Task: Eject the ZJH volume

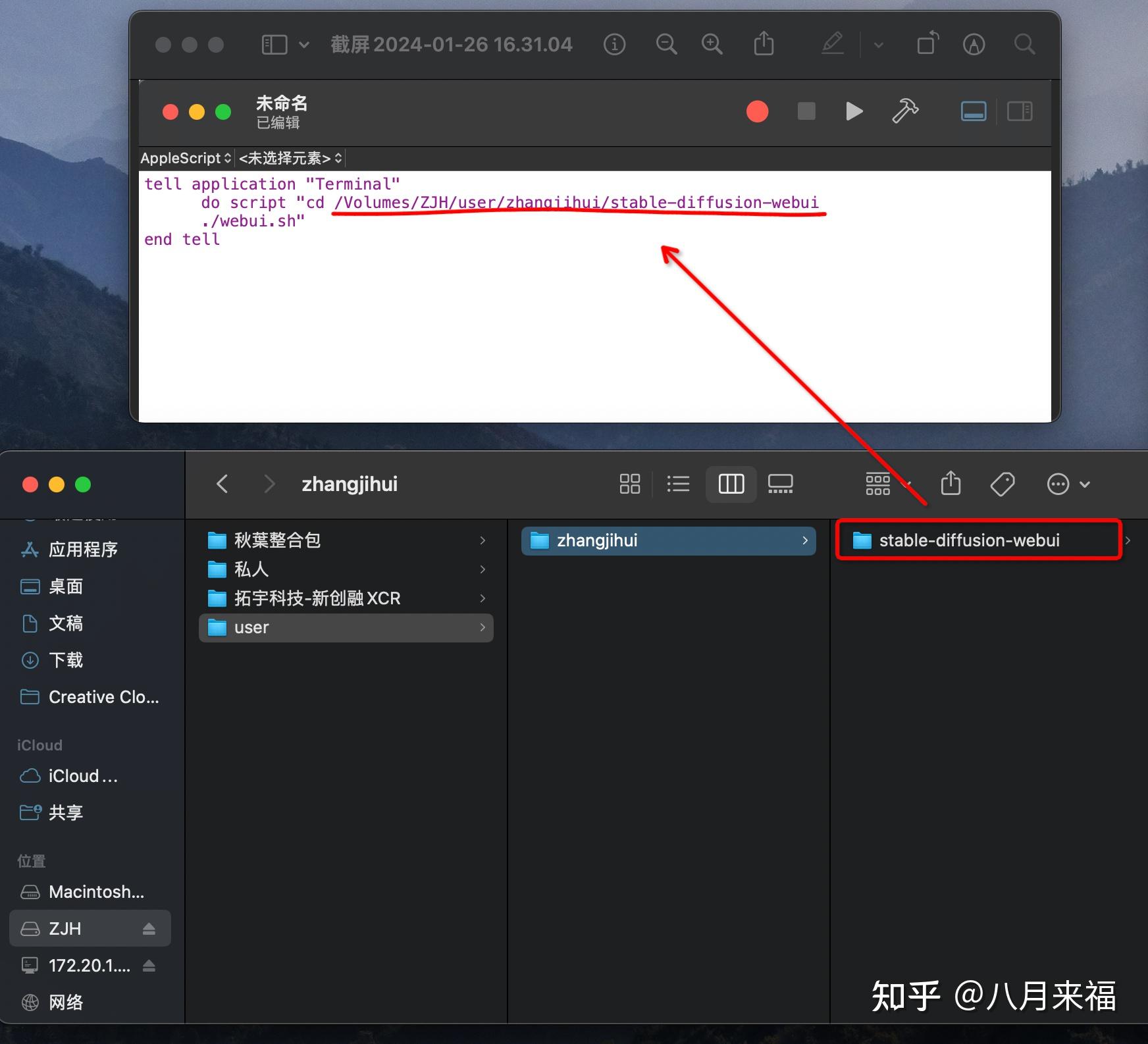Action: [149, 929]
